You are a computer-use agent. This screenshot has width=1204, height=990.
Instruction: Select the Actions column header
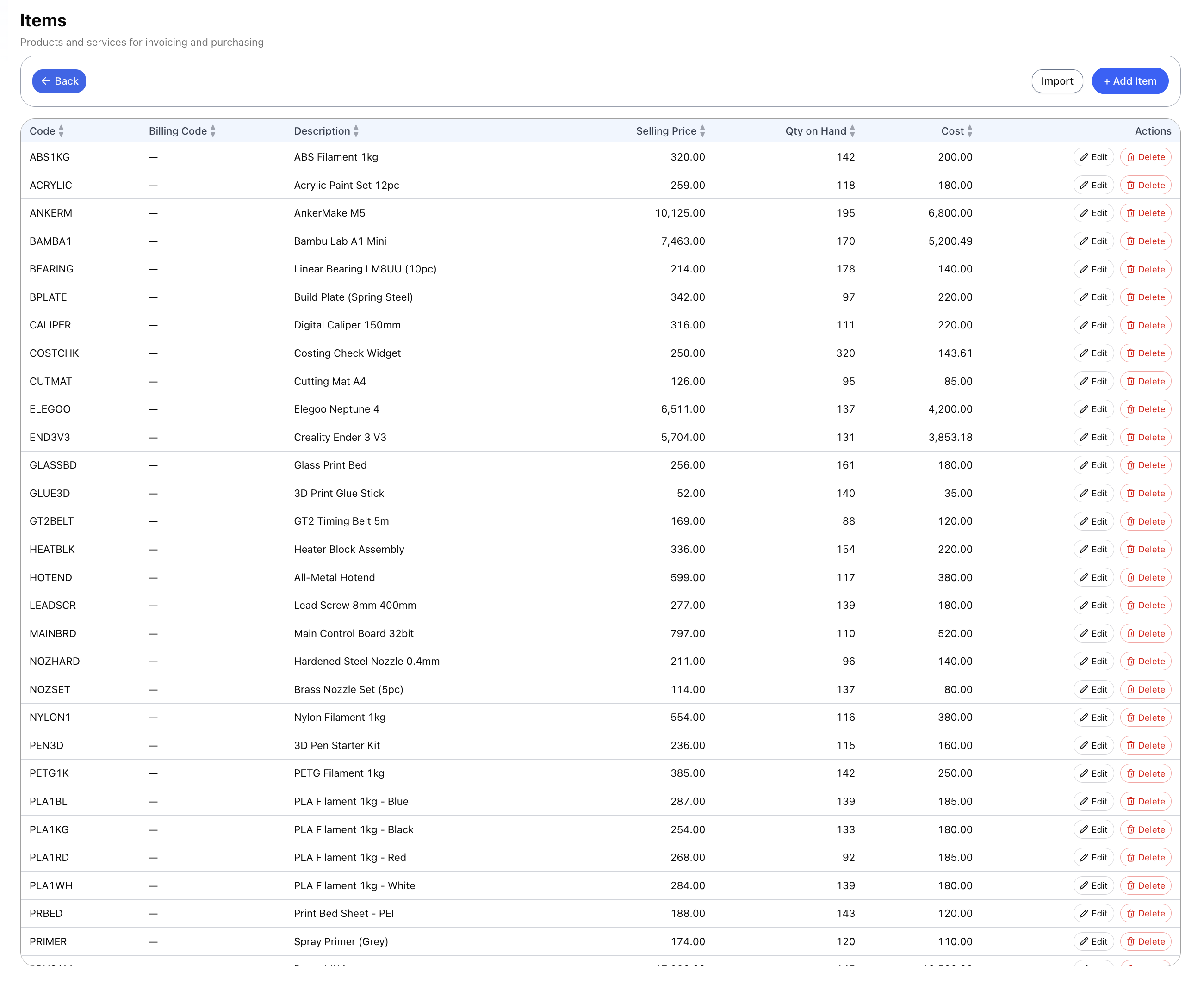click(x=1153, y=131)
